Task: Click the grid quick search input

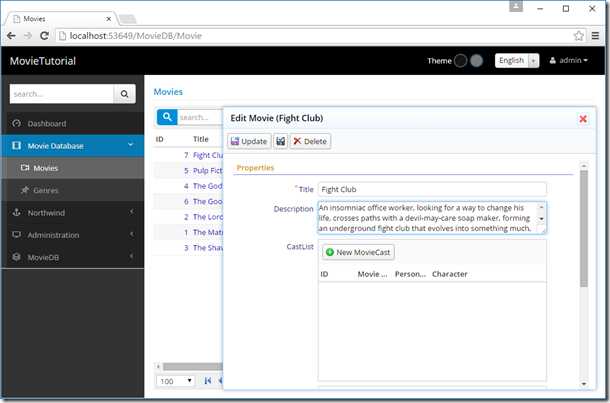Action: [x=200, y=117]
